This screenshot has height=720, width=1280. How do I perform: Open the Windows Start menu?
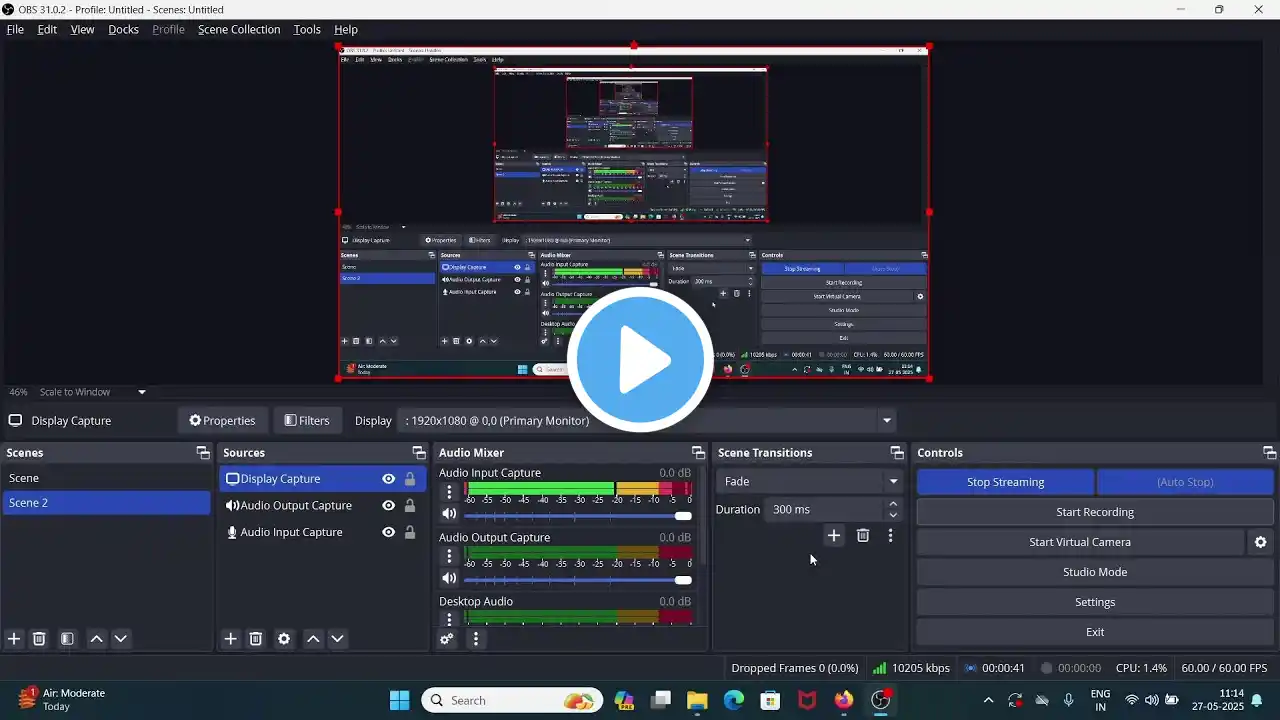(399, 700)
